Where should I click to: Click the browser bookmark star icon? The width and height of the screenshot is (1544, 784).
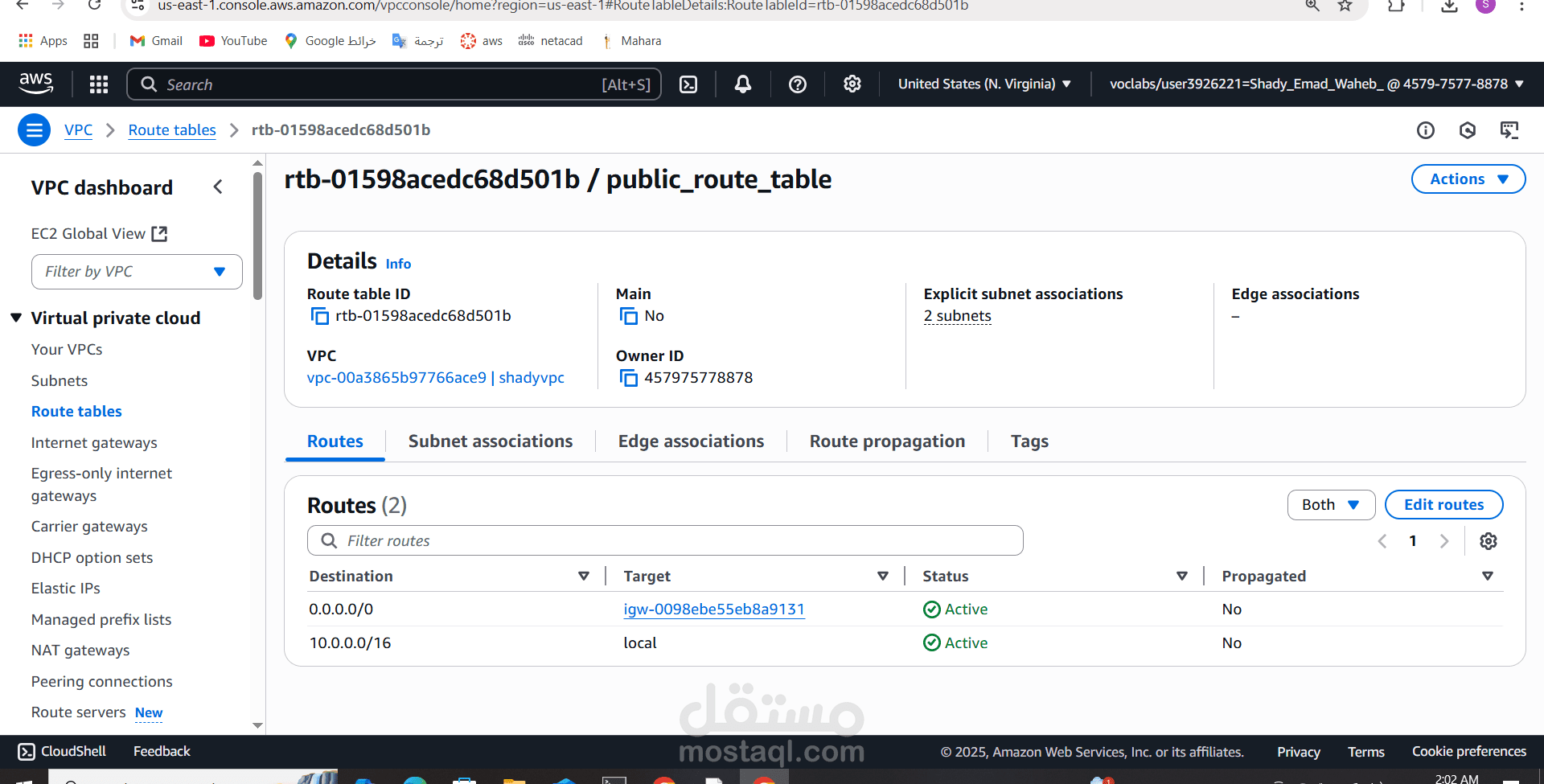(1345, 6)
